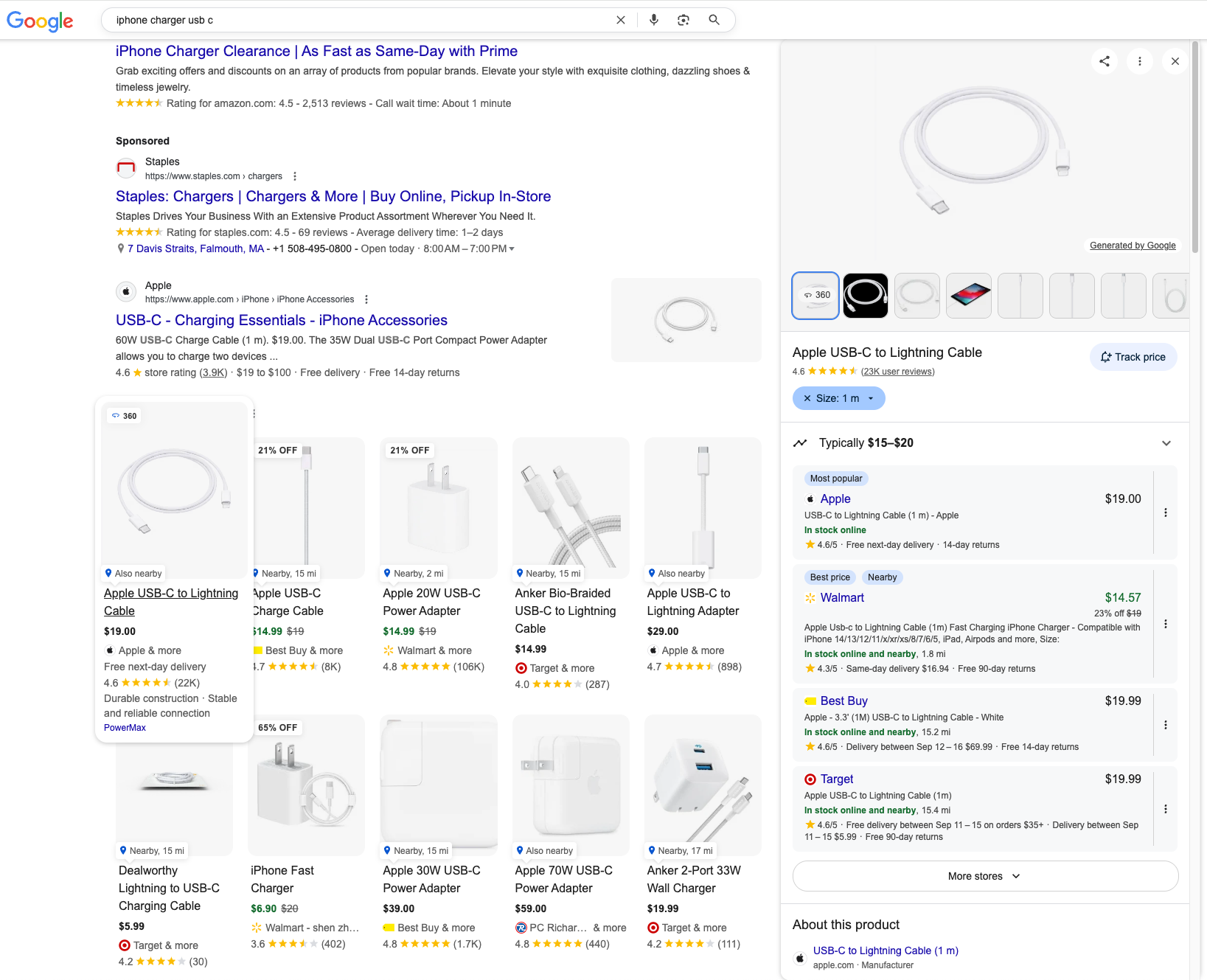Select the third coiled cable thumbnail
Viewport: 1207px width, 980px height.
[x=917, y=296]
